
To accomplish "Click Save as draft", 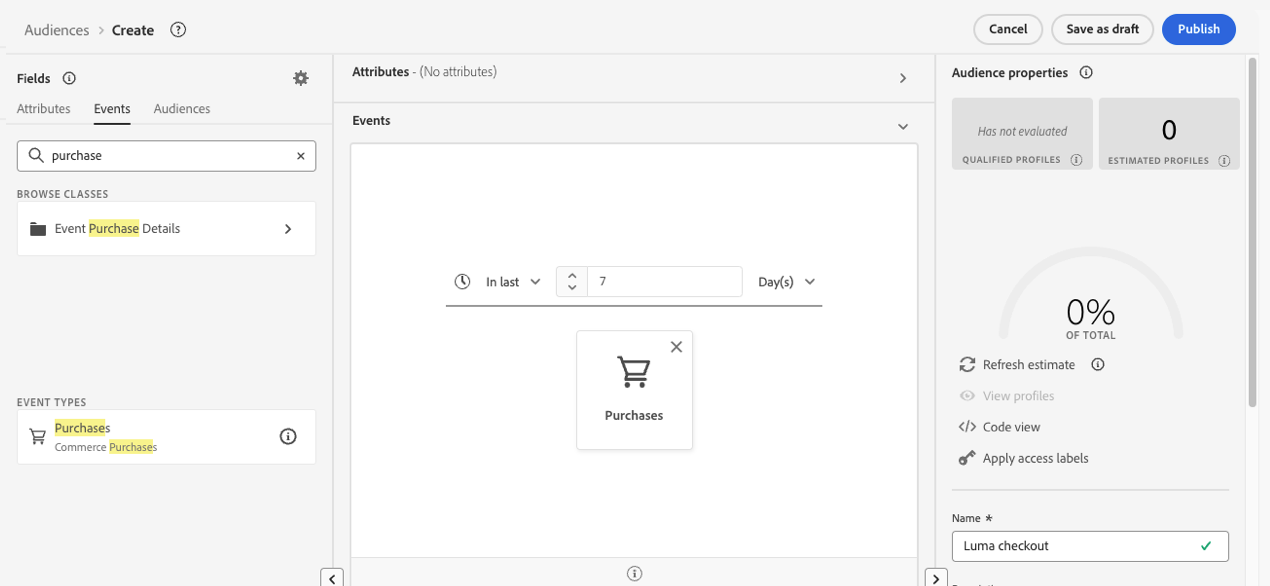I will [1102, 29].
